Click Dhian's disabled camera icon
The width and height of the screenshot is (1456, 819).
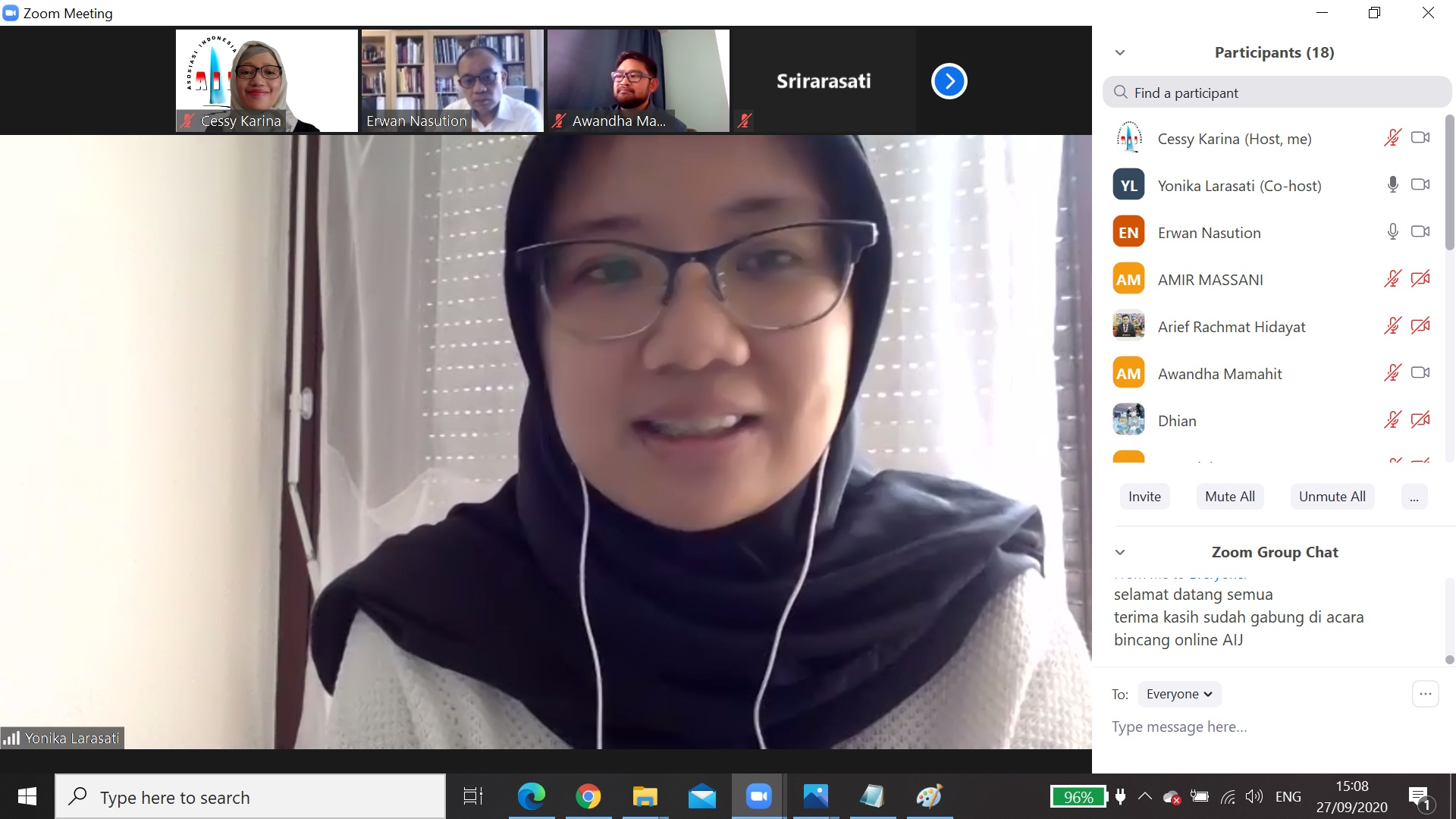(x=1420, y=420)
